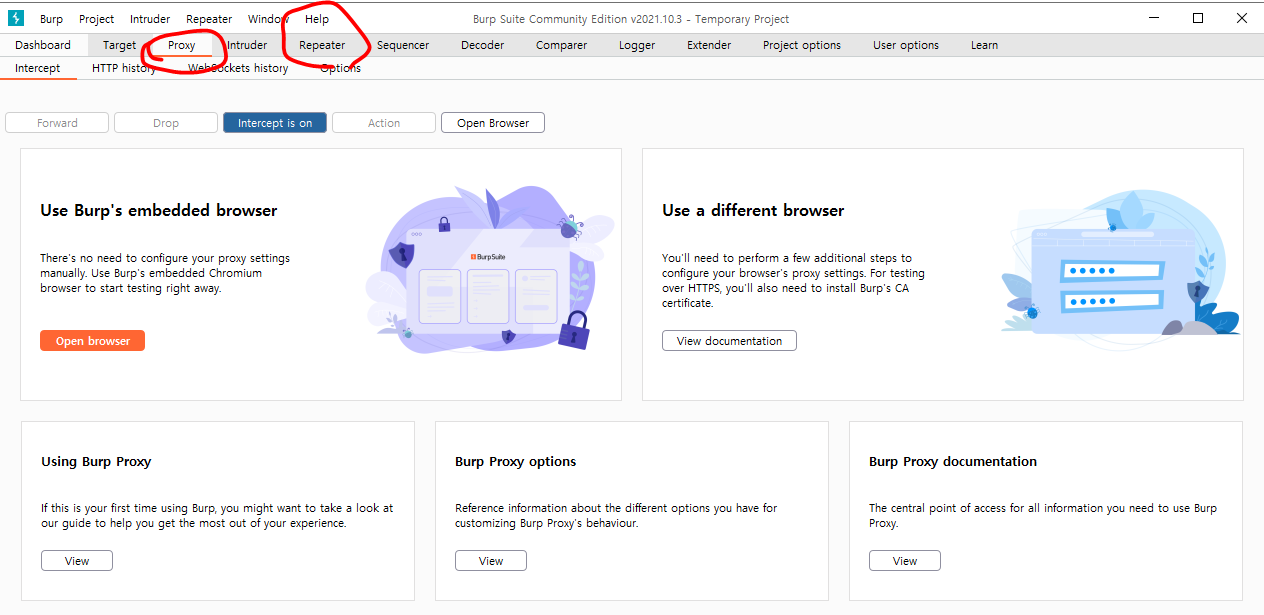The height and width of the screenshot is (615, 1264).
Task: Open the Repeater menu in menu bar
Action: point(209,19)
